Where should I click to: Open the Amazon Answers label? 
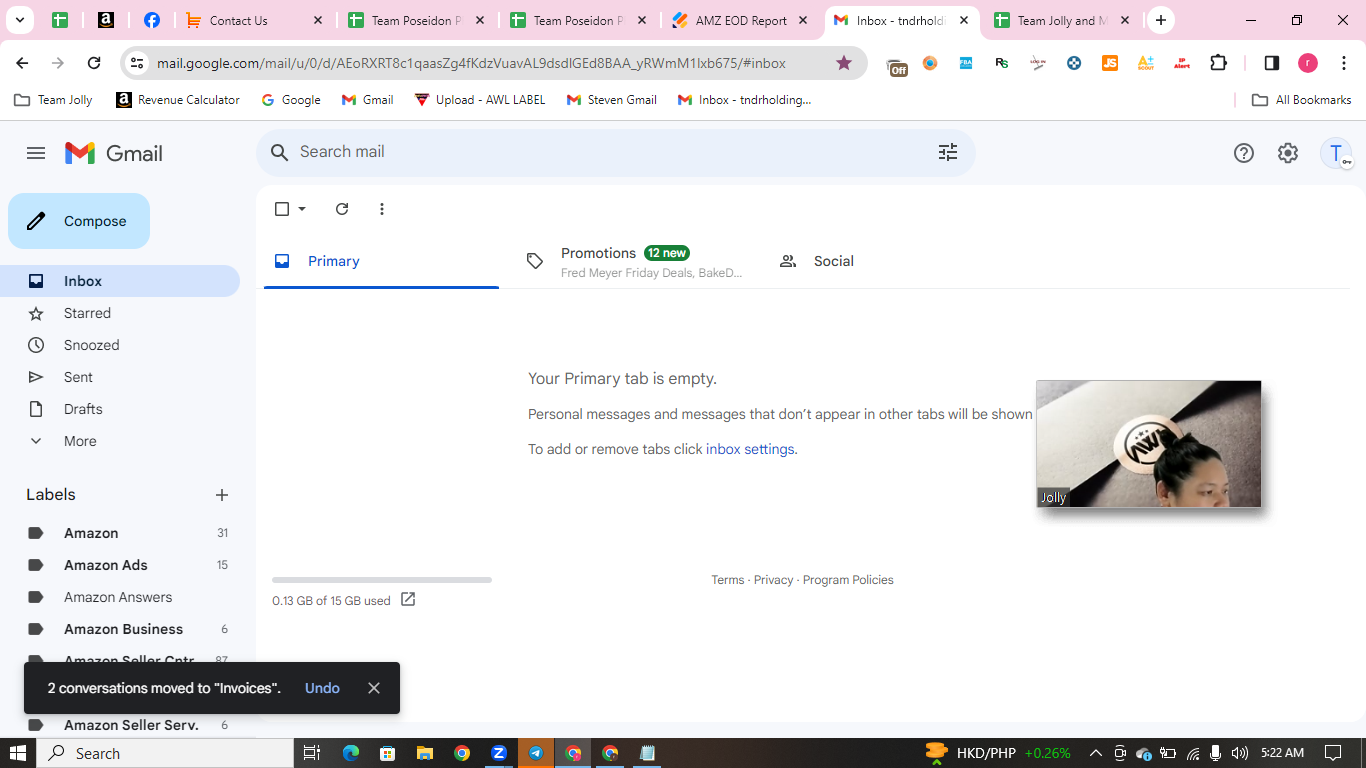[120, 597]
